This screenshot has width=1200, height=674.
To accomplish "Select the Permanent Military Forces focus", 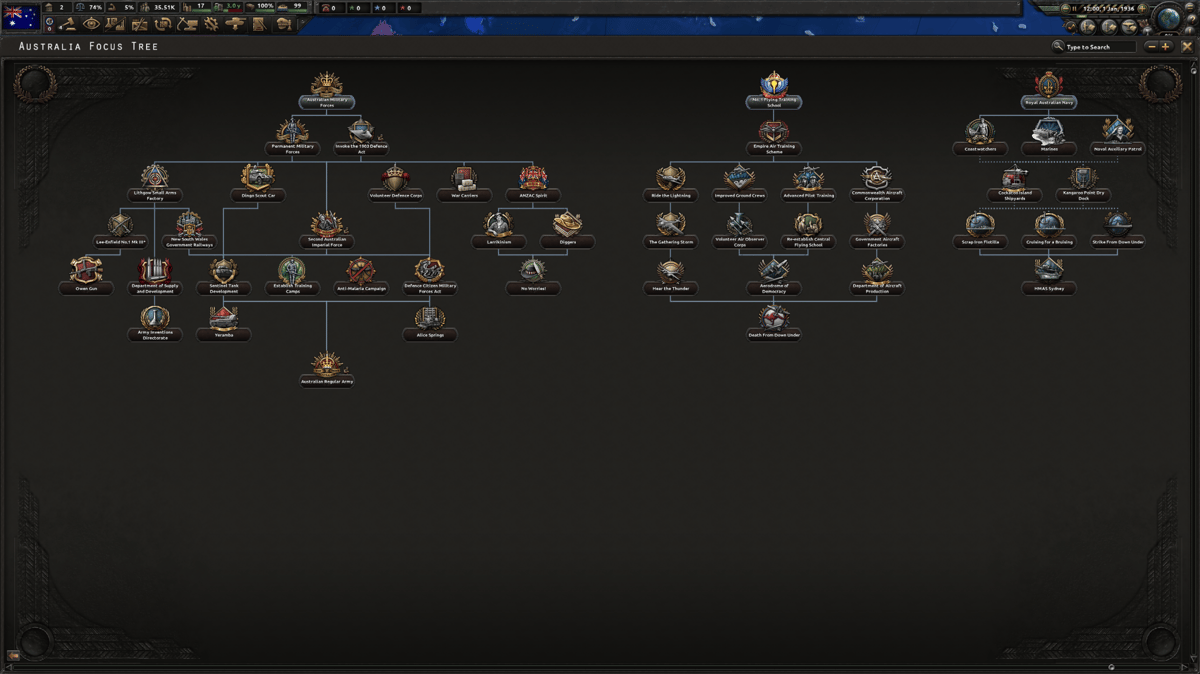I will 293,136.
